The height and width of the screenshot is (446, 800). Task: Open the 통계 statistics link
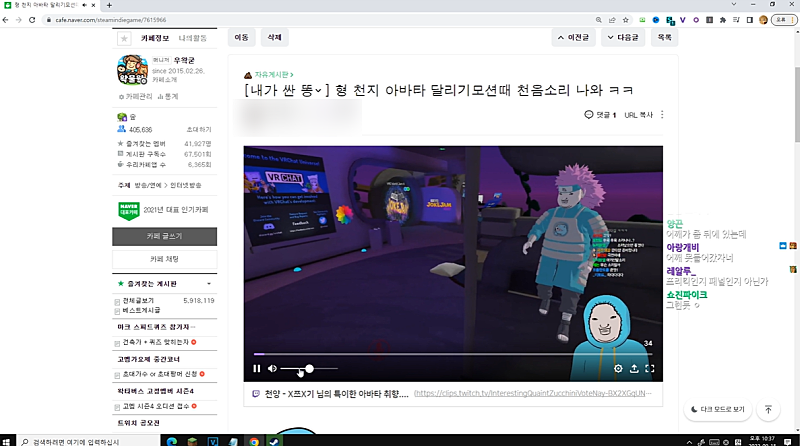click(168, 96)
